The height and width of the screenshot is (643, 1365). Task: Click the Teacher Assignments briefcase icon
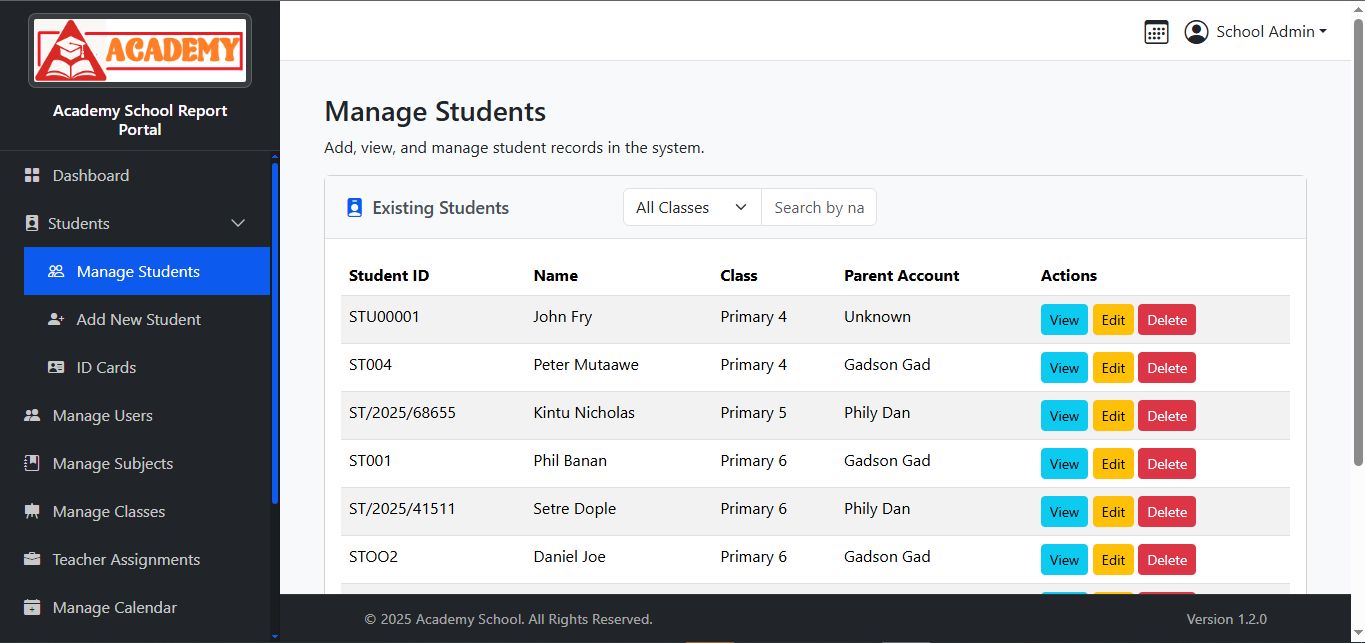32,560
